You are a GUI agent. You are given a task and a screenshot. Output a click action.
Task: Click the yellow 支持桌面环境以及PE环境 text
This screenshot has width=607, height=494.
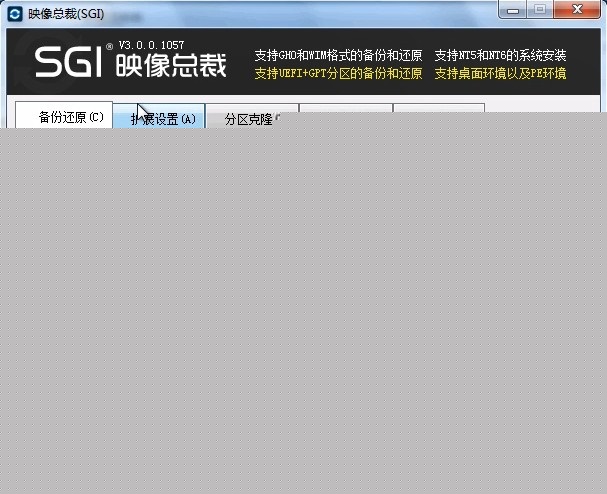tap(500, 73)
